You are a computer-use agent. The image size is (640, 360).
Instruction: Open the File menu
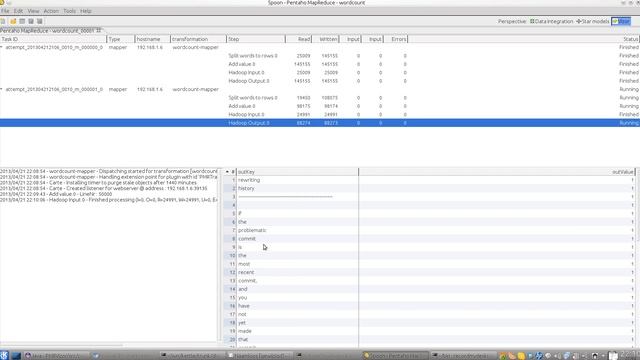(5, 11)
